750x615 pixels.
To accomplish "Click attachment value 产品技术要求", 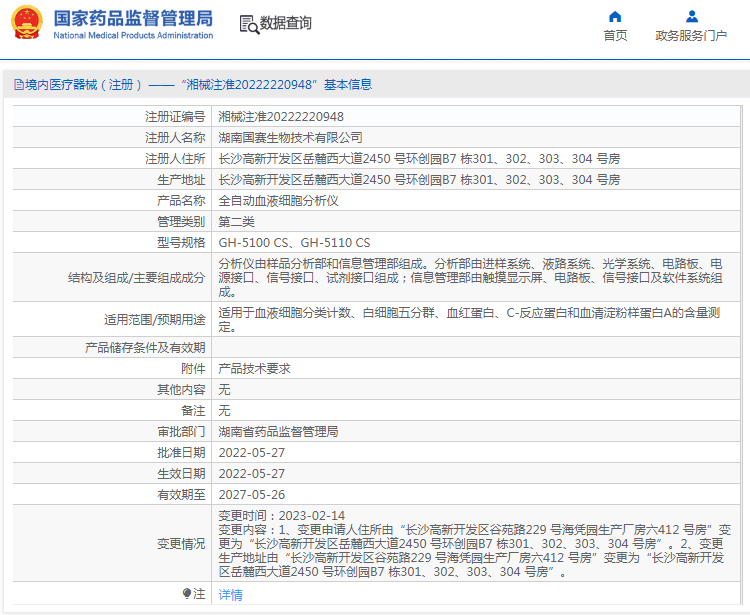I will tap(254, 369).
